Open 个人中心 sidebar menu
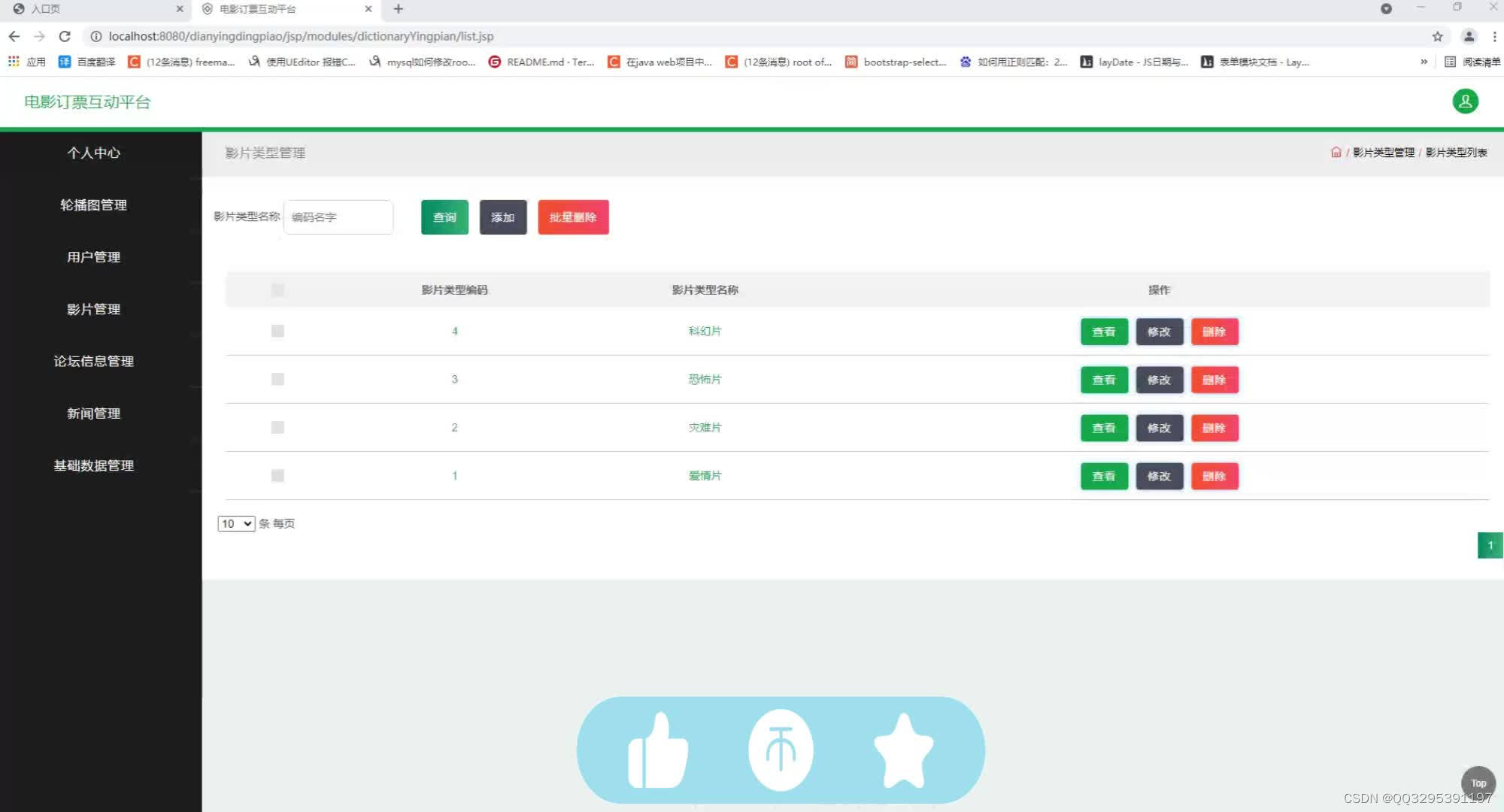The width and height of the screenshot is (1504, 812). coord(94,153)
